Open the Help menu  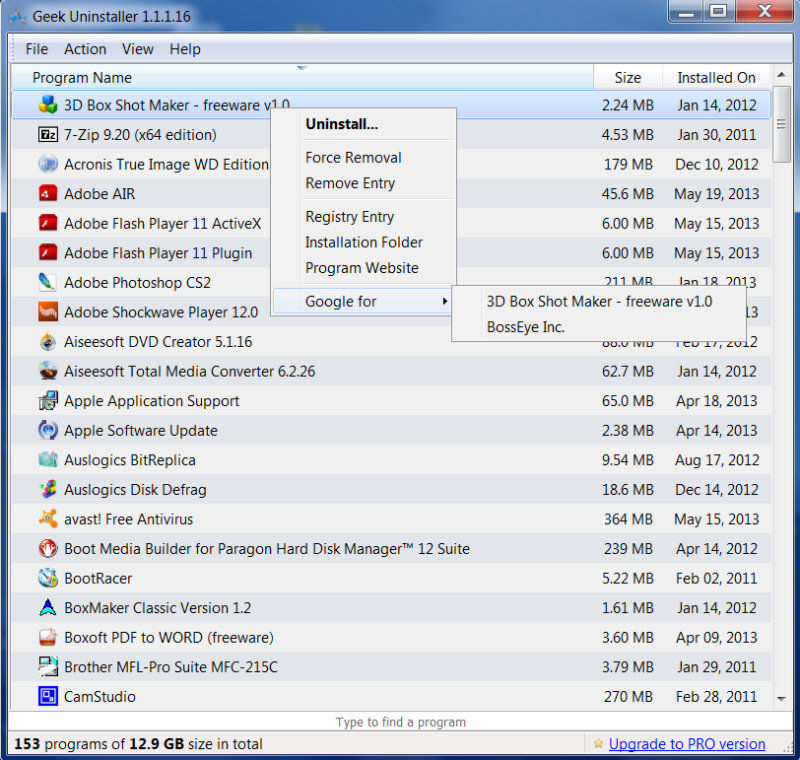185,49
